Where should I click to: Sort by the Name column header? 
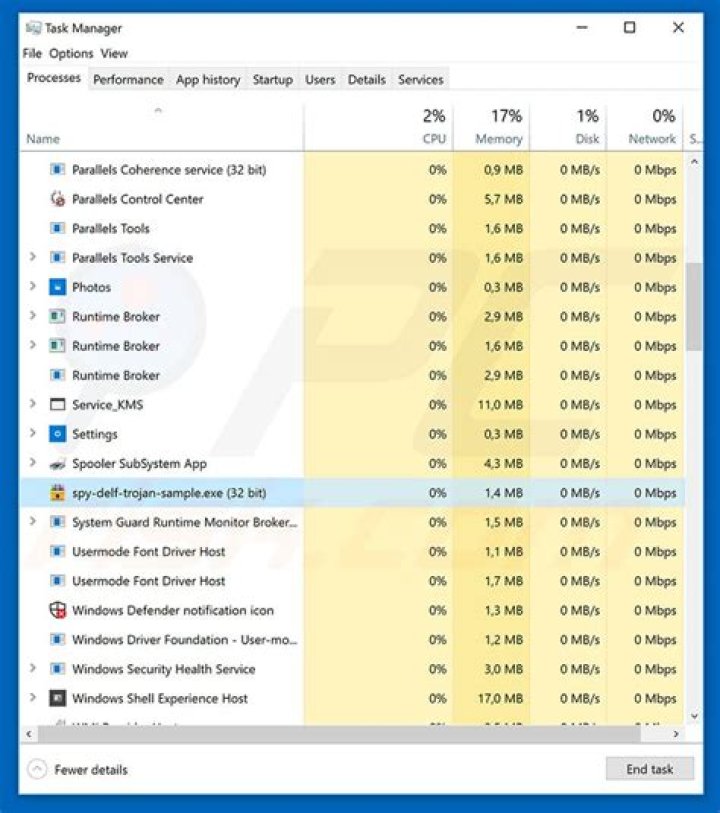(x=161, y=127)
